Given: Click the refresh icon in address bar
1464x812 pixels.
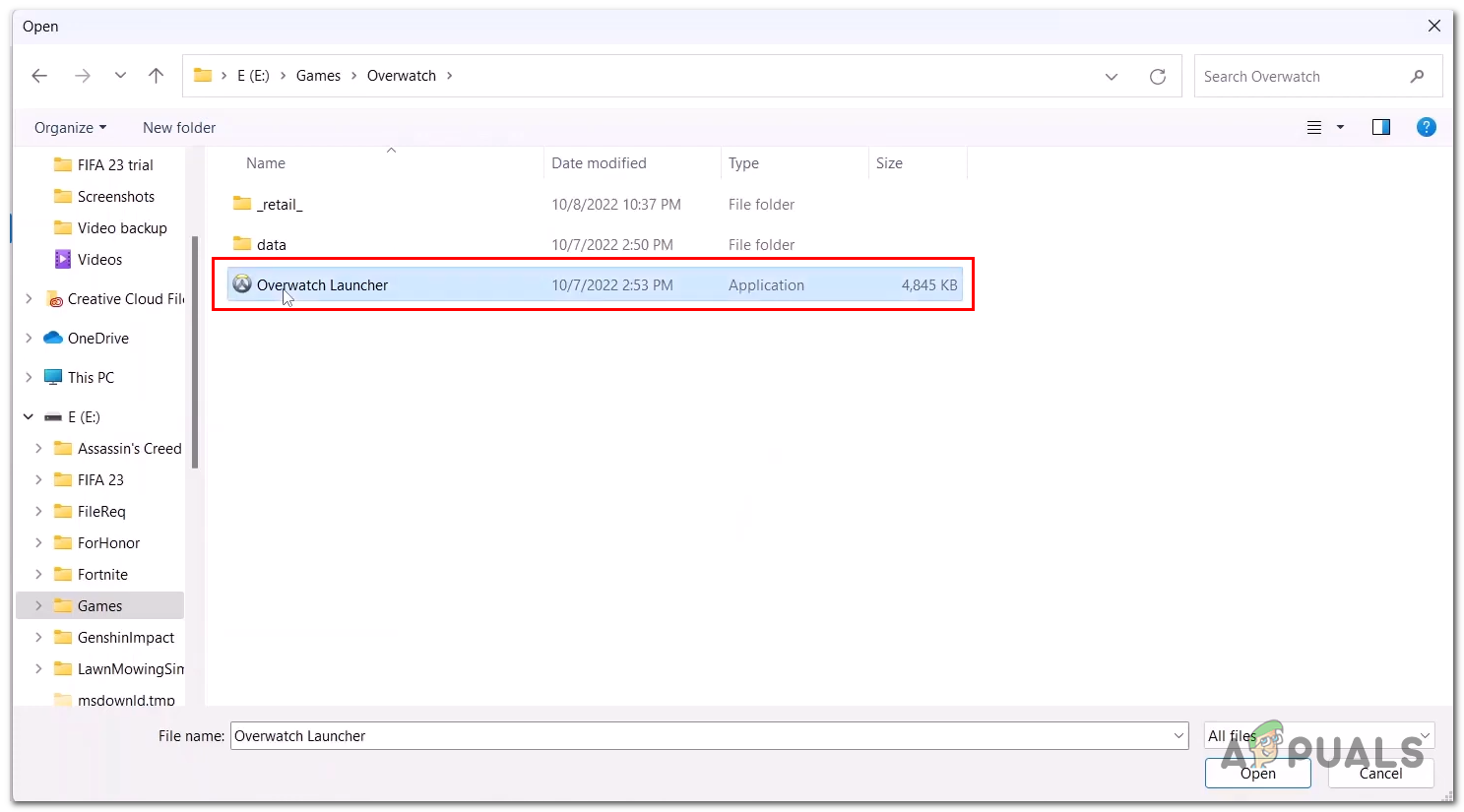Looking at the screenshot, I should tap(1158, 76).
